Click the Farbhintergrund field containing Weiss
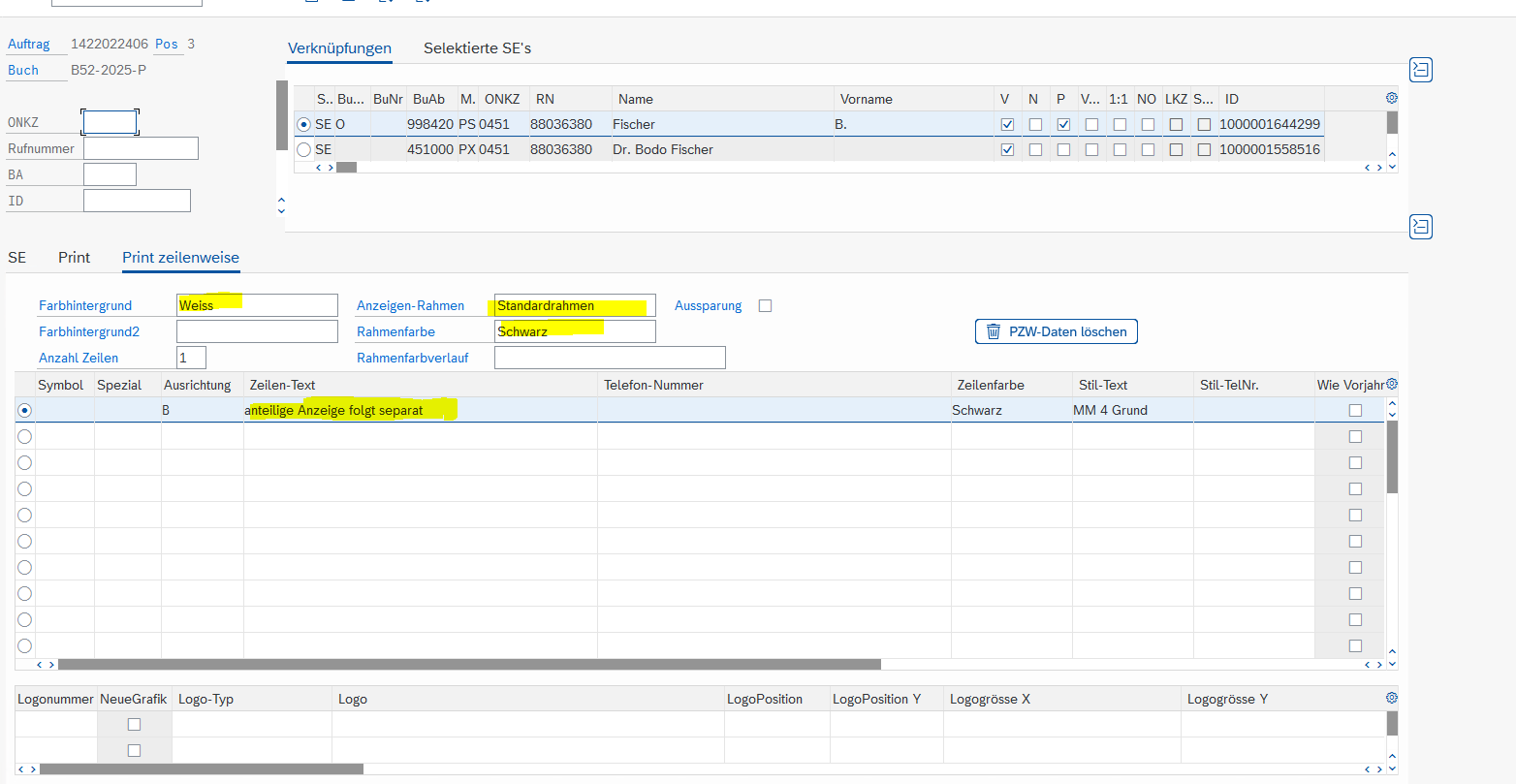This screenshot has width=1516, height=784. tap(257, 305)
